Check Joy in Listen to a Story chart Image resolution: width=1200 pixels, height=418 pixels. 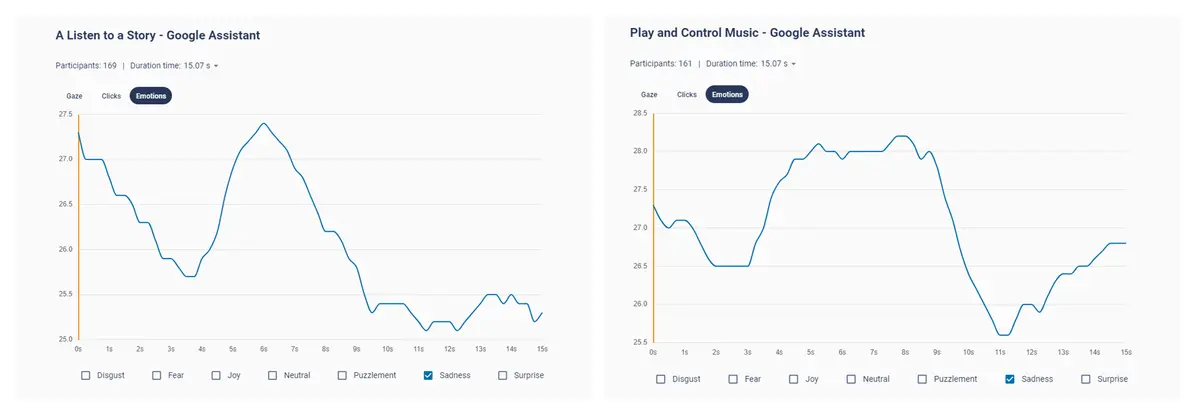coord(217,375)
